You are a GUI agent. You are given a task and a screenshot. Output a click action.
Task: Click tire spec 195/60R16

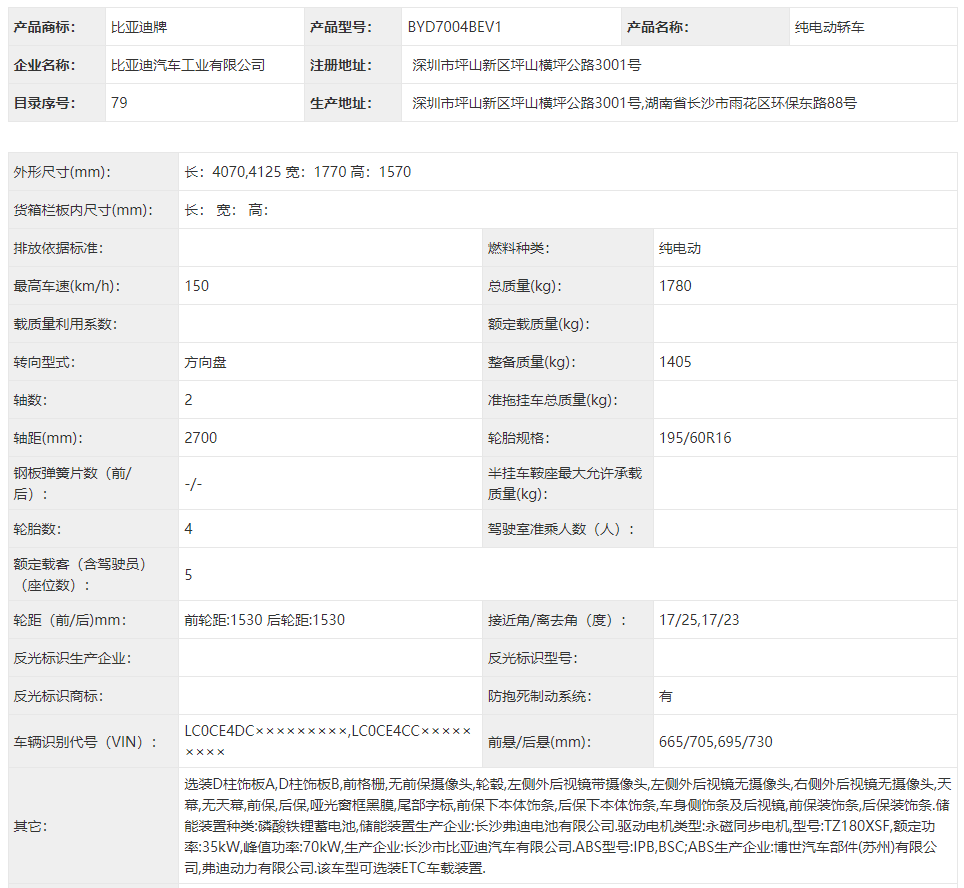click(x=695, y=438)
